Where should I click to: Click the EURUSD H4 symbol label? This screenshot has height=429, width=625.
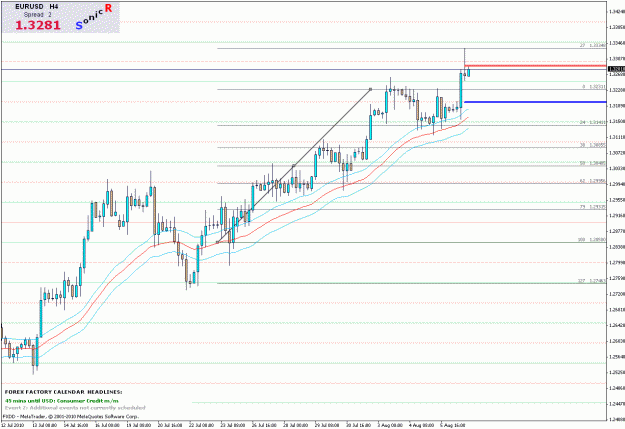(37, 7)
